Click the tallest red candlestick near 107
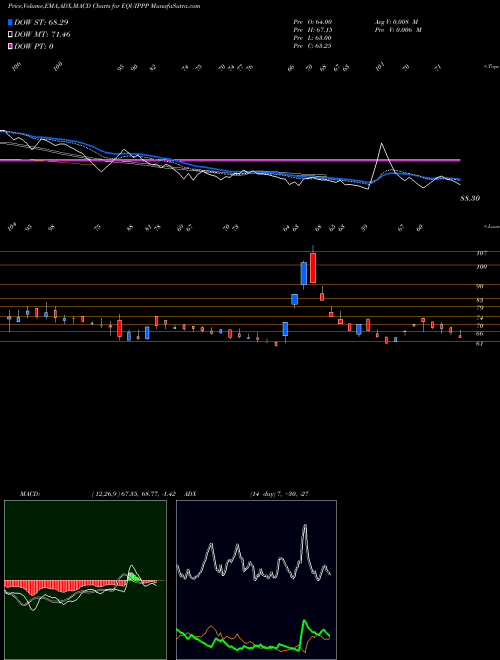 [313, 268]
